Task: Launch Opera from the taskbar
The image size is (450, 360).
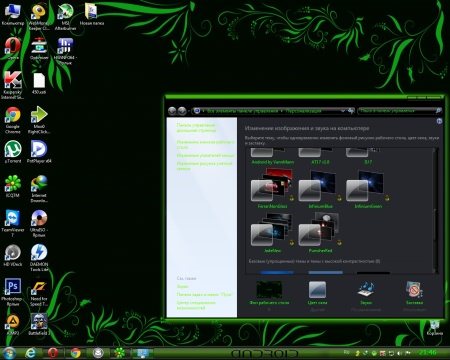Action: [x=53, y=353]
